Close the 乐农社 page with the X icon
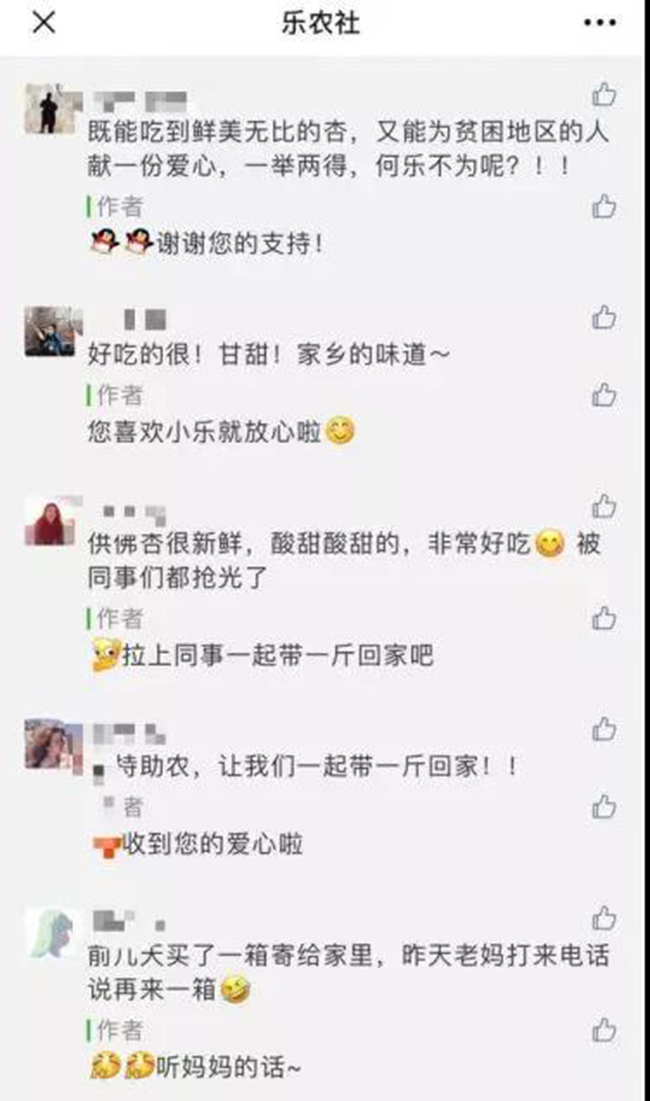 pos(44,22)
